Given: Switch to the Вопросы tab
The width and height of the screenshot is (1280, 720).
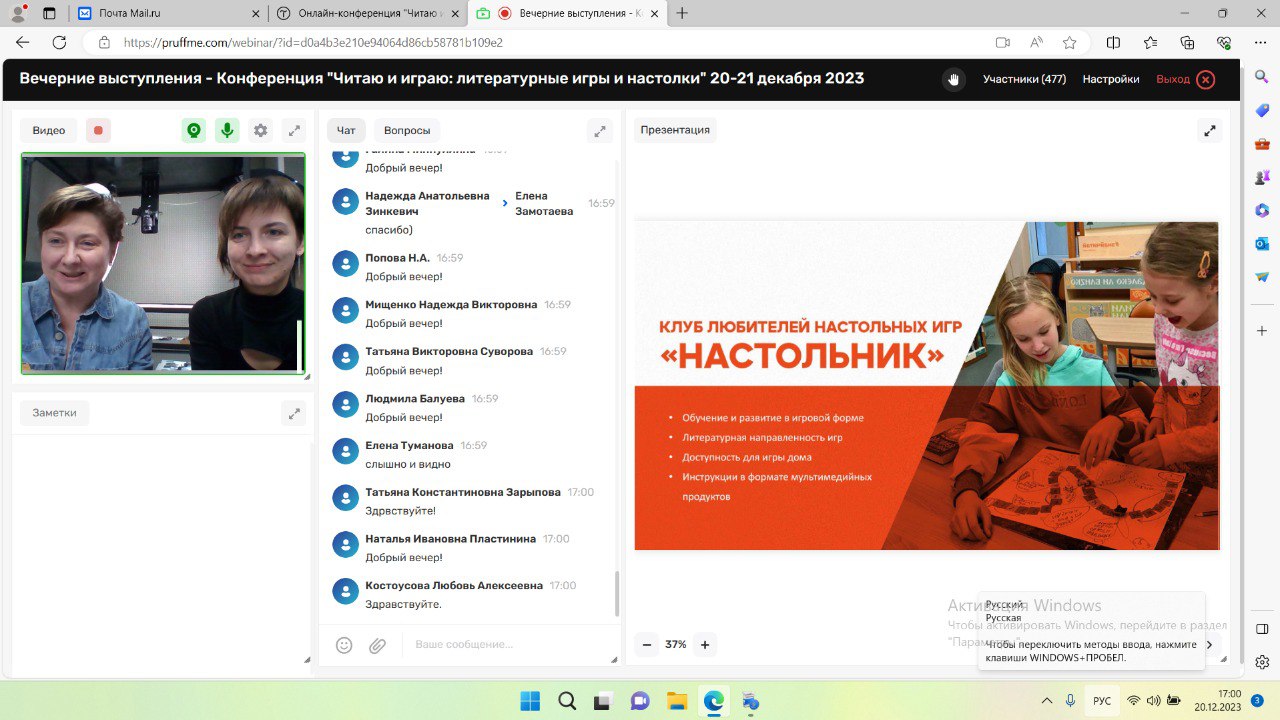Looking at the screenshot, I should [407, 130].
